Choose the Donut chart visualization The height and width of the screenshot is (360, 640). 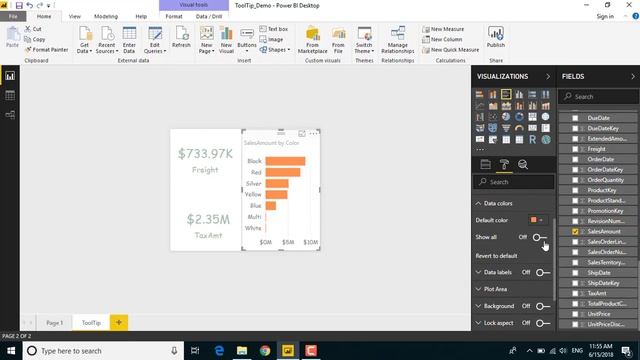tap(519, 117)
